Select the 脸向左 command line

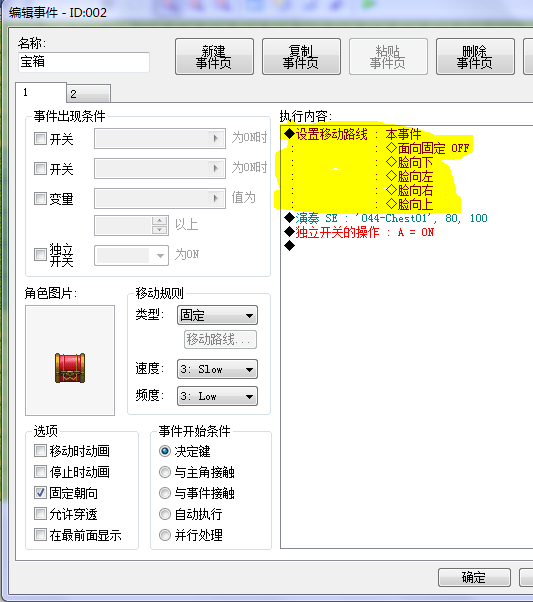coord(410,176)
